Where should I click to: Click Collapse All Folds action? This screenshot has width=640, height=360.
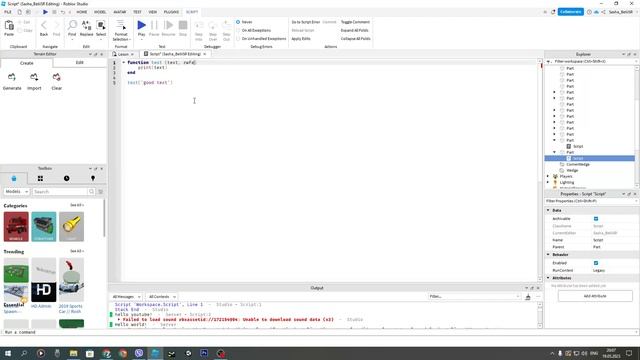pyautogui.click(x=356, y=38)
